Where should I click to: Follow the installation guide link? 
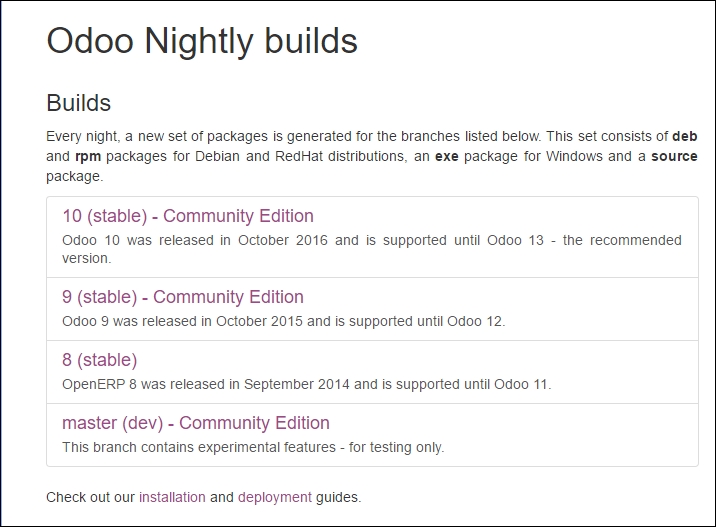tap(172, 497)
